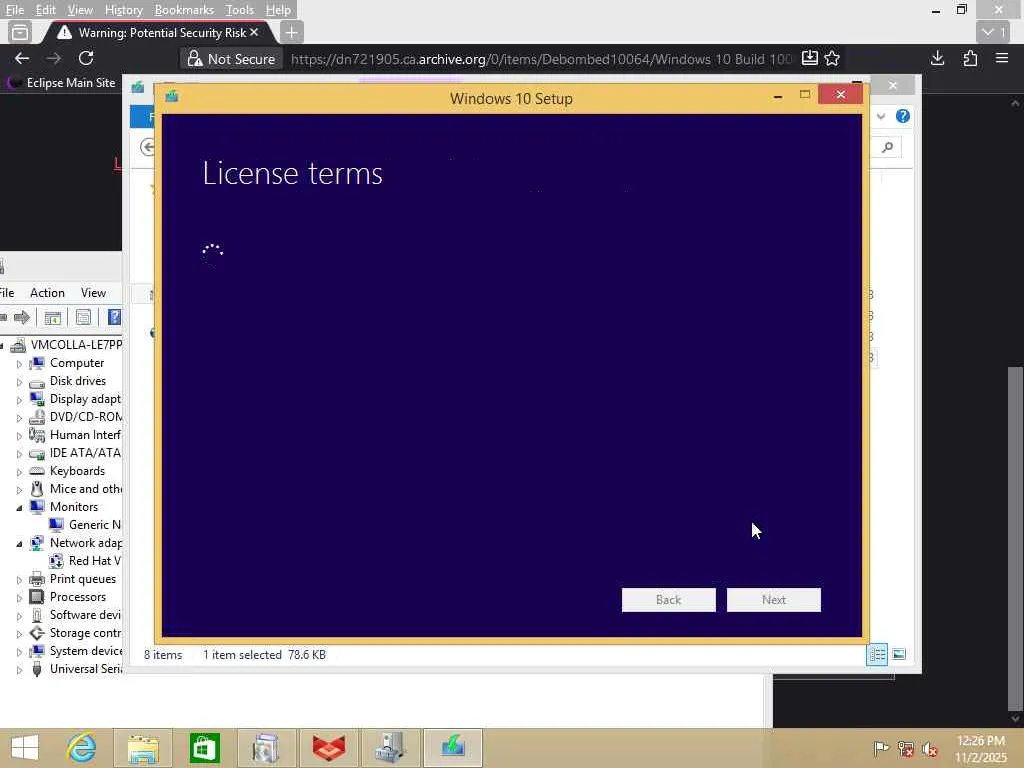The image size is (1024, 768).
Task: Open the Firefox History menu
Action: click(123, 10)
